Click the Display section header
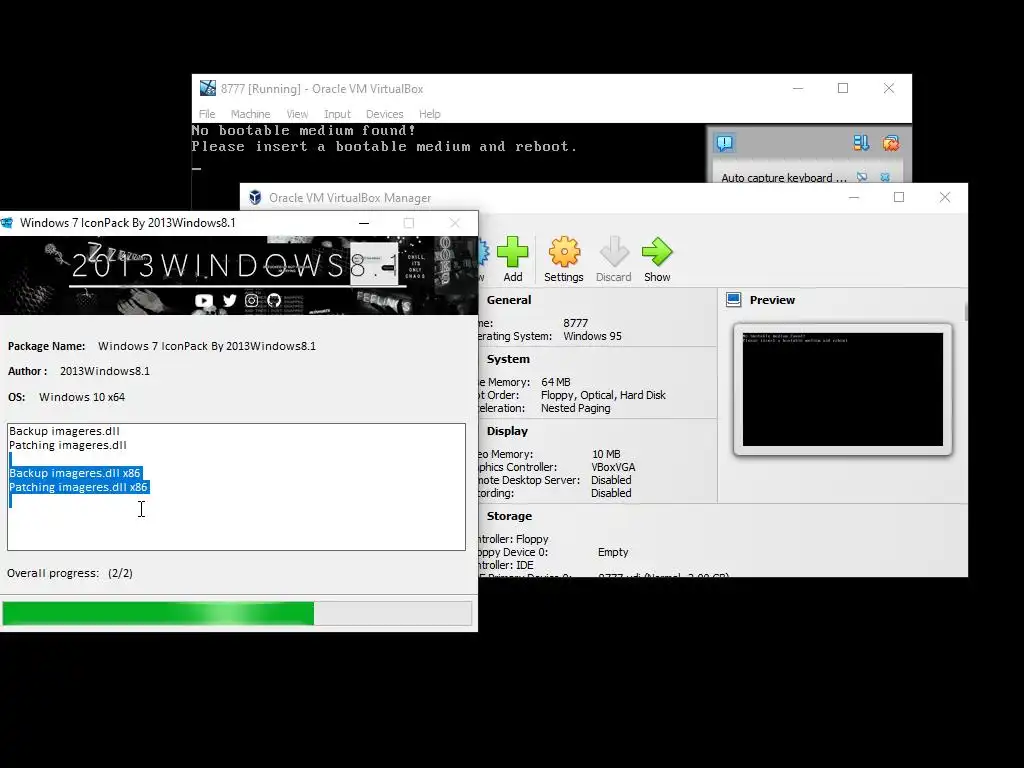The image size is (1024, 768). pyautogui.click(x=507, y=431)
